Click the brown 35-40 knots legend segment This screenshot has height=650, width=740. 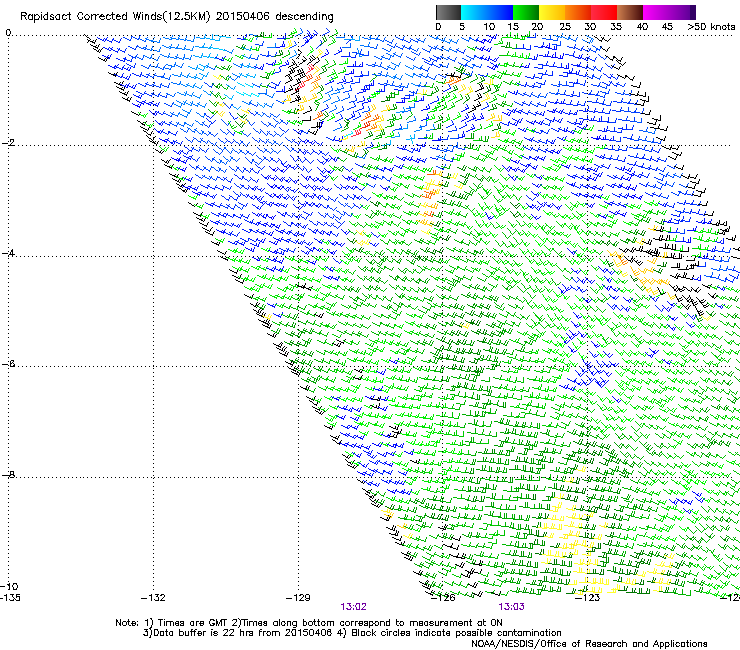630,12
